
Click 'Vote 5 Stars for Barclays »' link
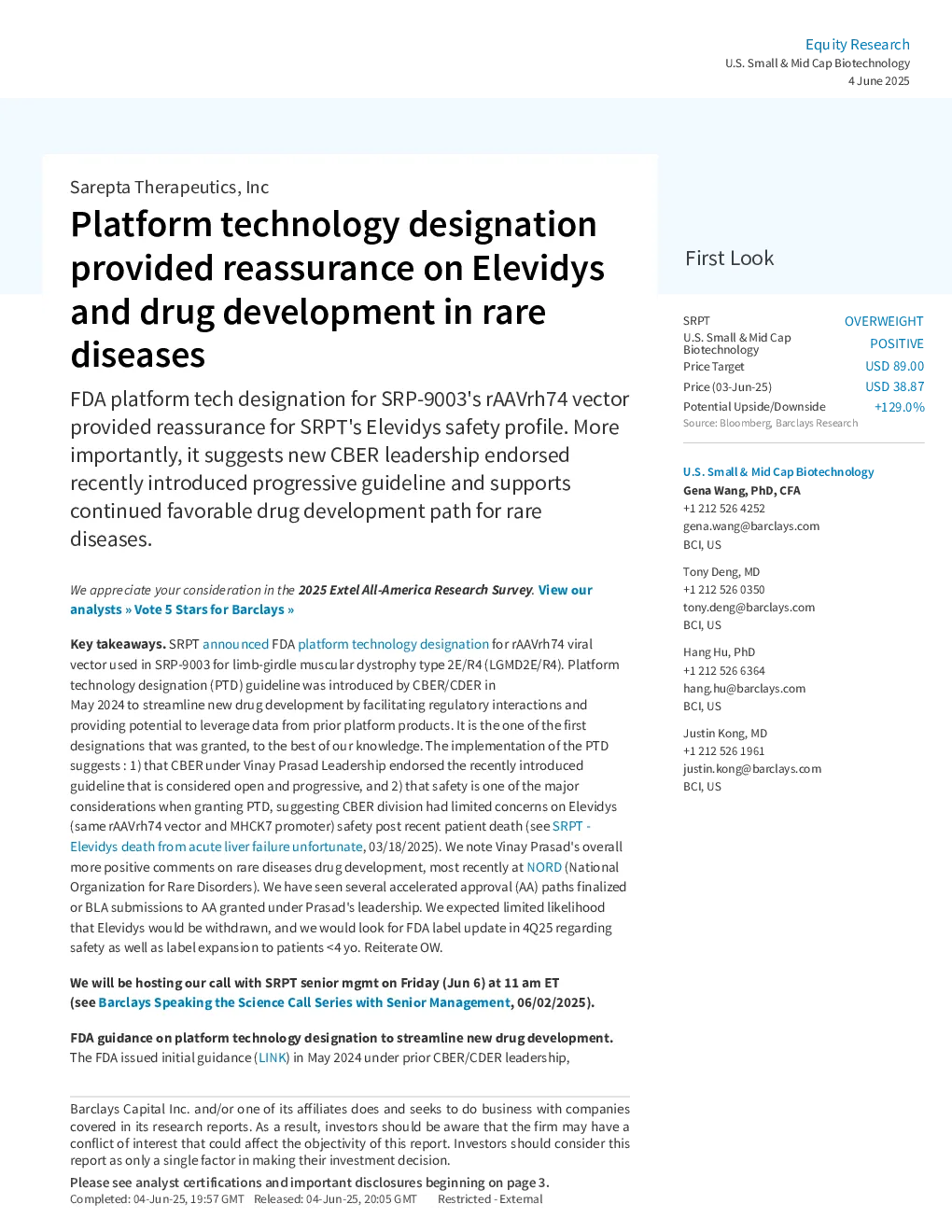214,609
